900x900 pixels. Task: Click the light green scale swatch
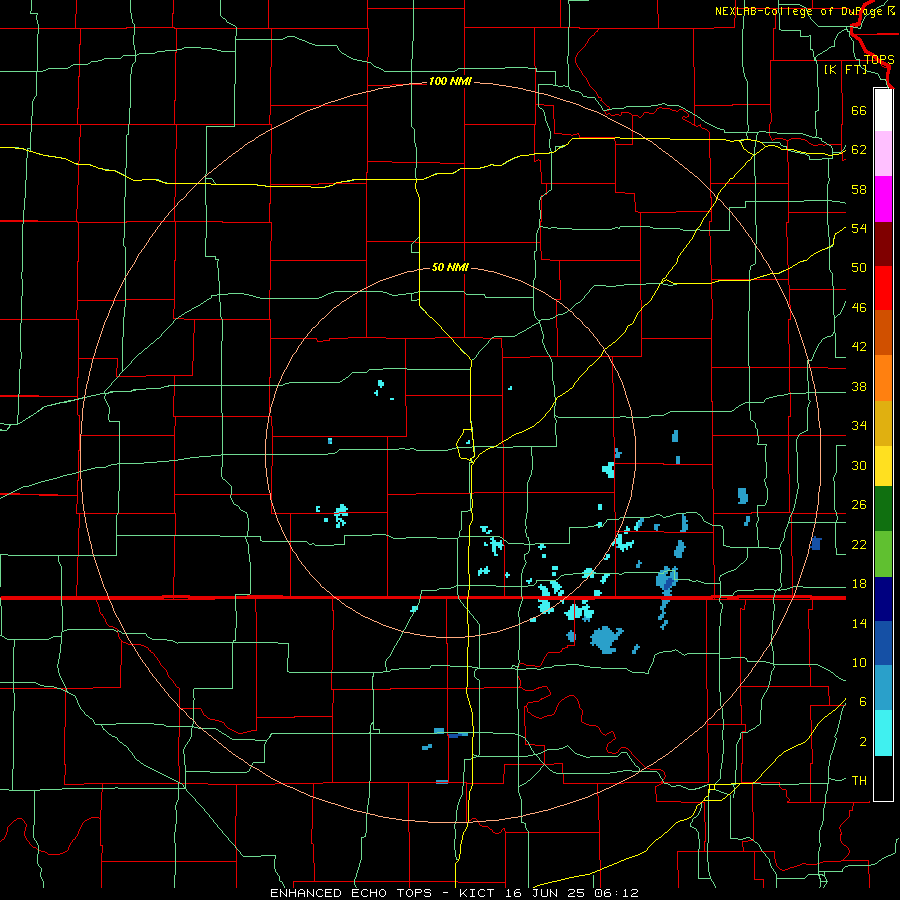(883, 554)
